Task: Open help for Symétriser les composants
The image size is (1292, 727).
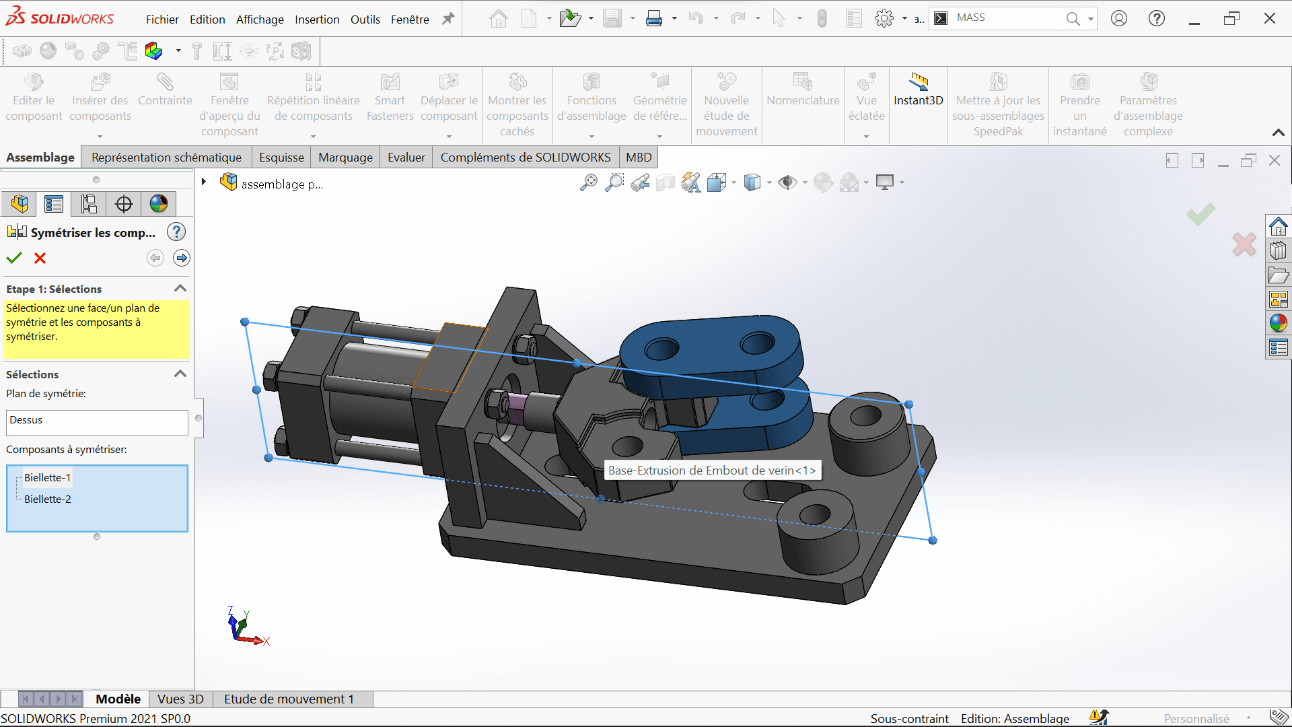Action: pos(176,232)
